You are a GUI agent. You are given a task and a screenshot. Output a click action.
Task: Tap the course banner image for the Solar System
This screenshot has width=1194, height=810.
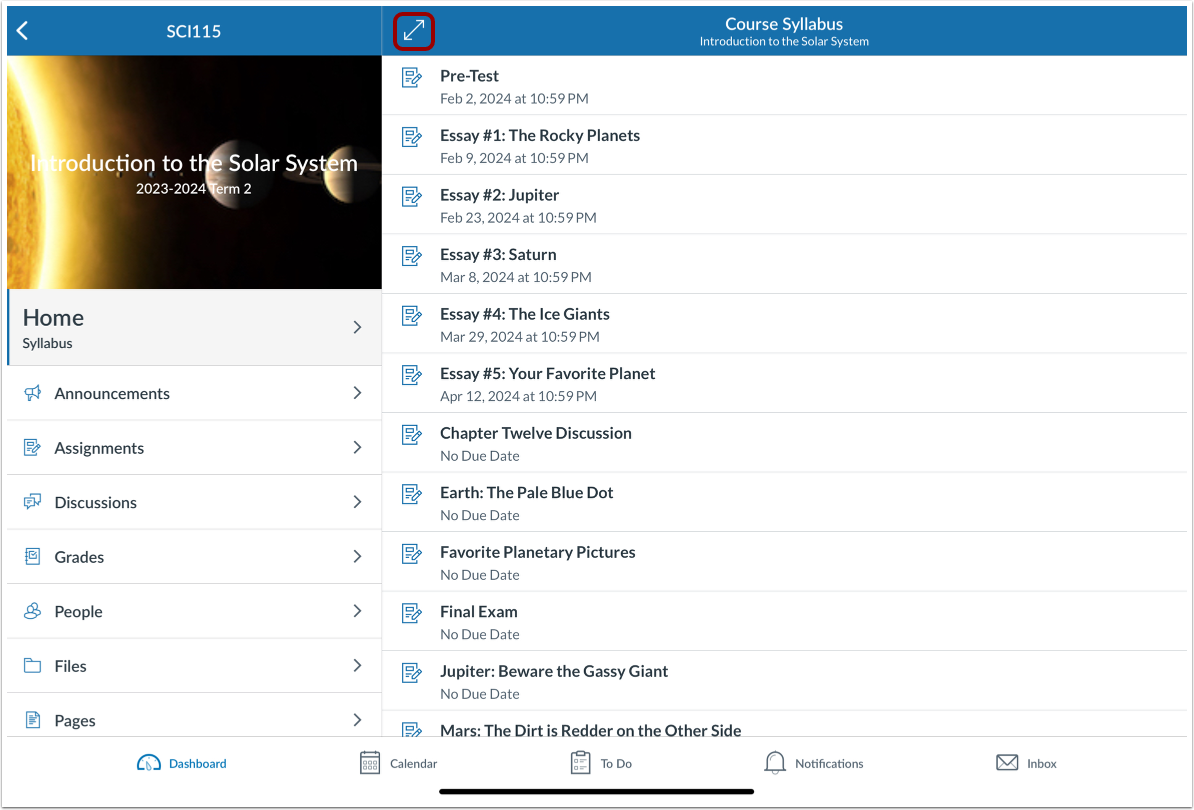(x=194, y=173)
